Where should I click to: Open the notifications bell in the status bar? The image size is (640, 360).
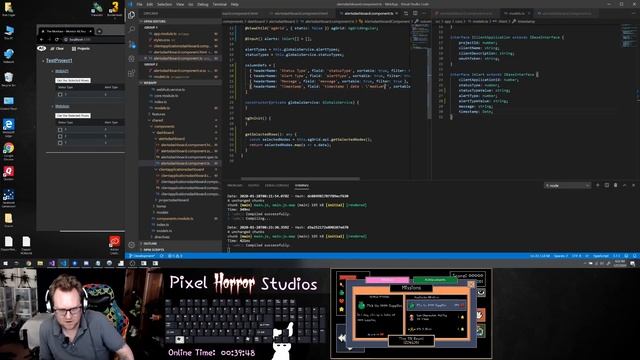click(x=635, y=256)
